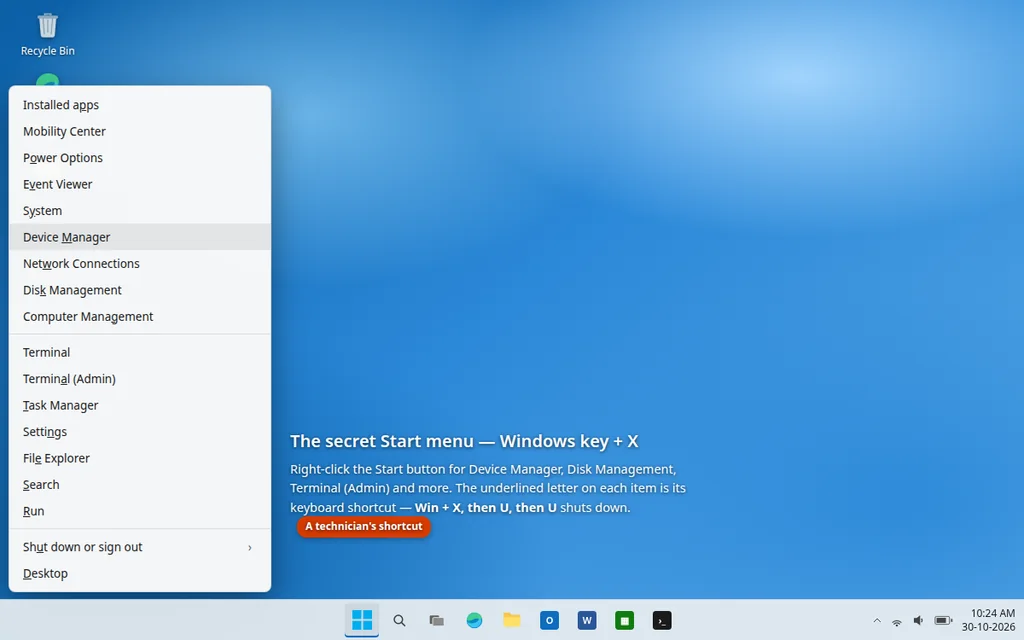Launch Computer Management
This screenshot has width=1024, height=640.
point(140,317)
